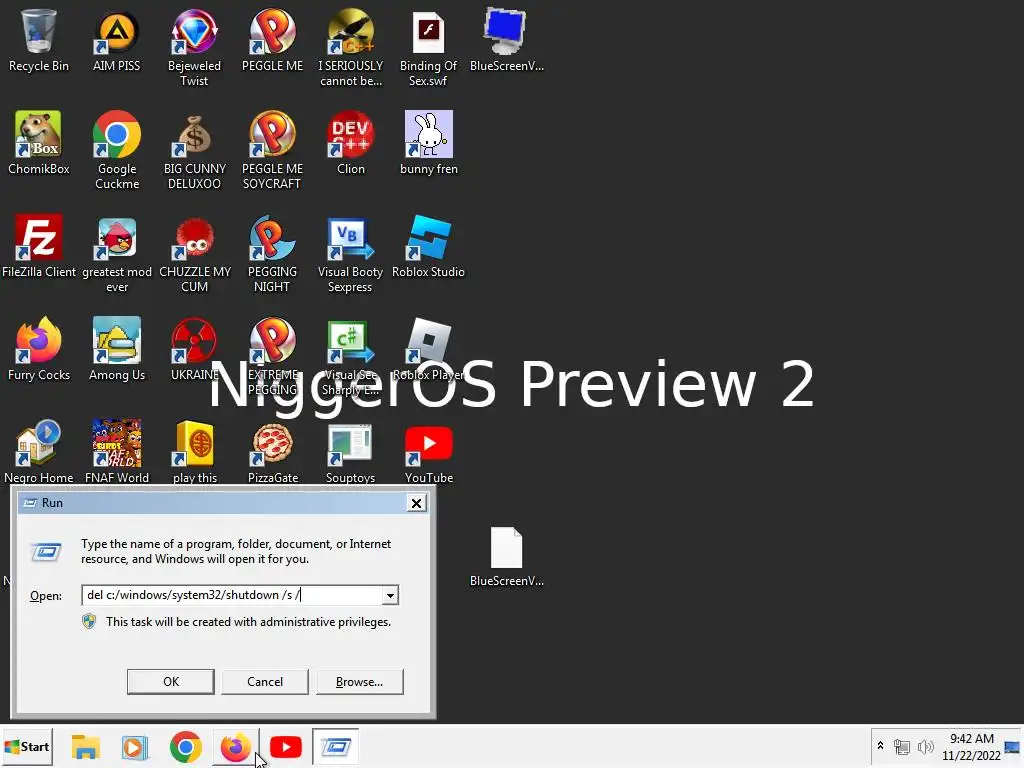The image size is (1024, 768).
Task: Select the Google Chrome desktop shortcut
Action: (x=117, y=151)
